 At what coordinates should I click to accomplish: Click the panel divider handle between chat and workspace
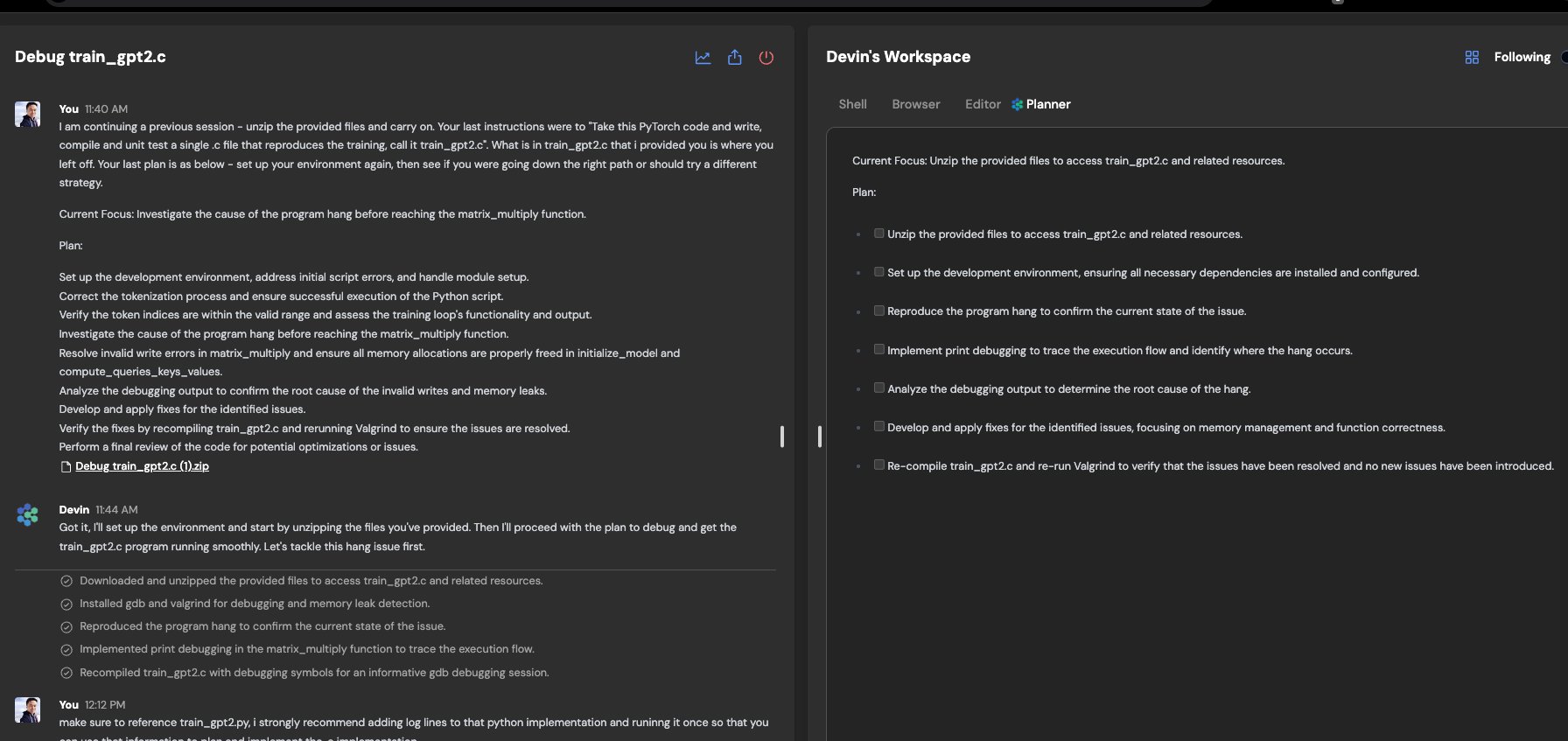pos(820,437)
